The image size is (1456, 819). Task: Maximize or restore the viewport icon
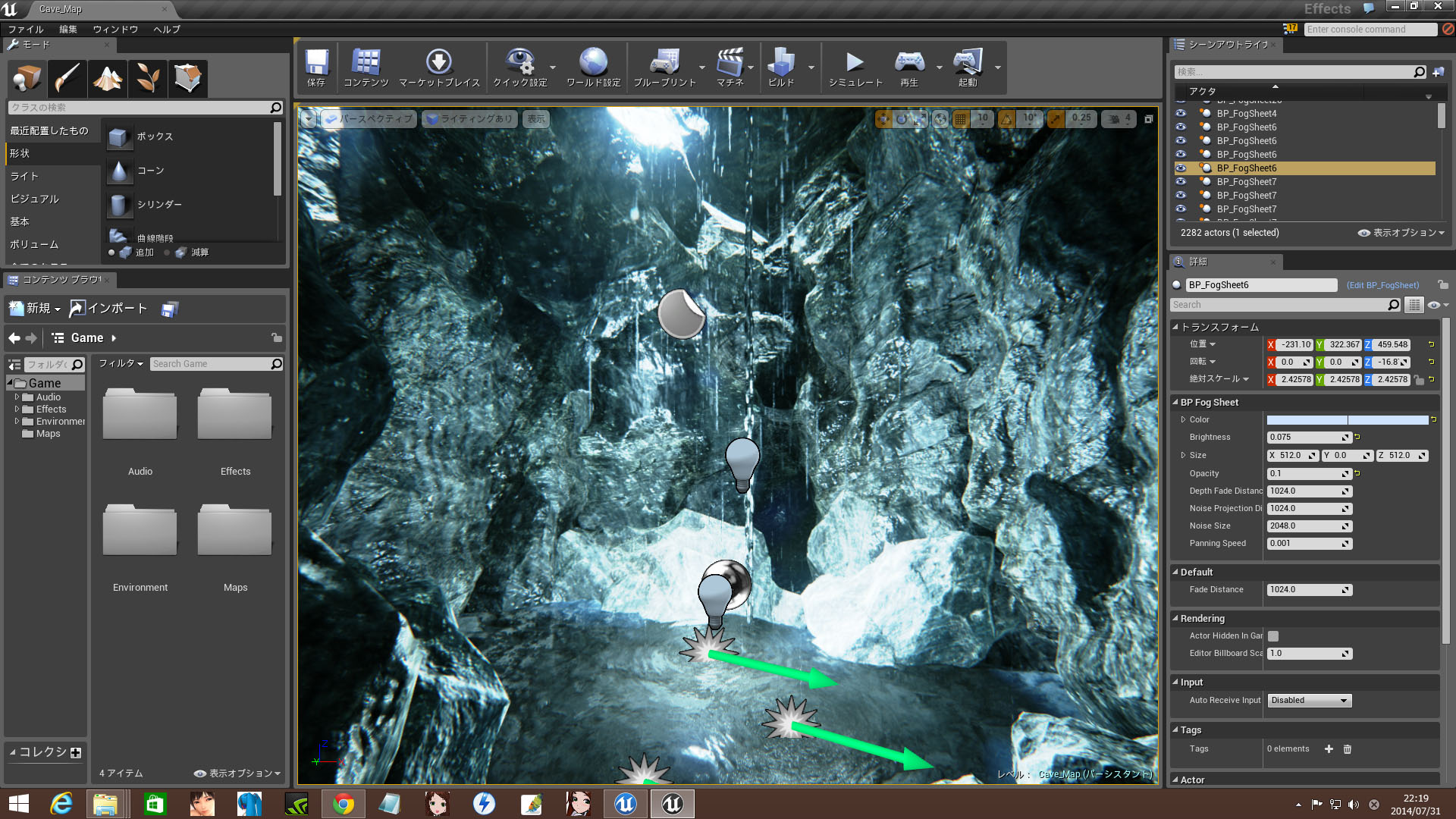click(x=1149, y=119)
